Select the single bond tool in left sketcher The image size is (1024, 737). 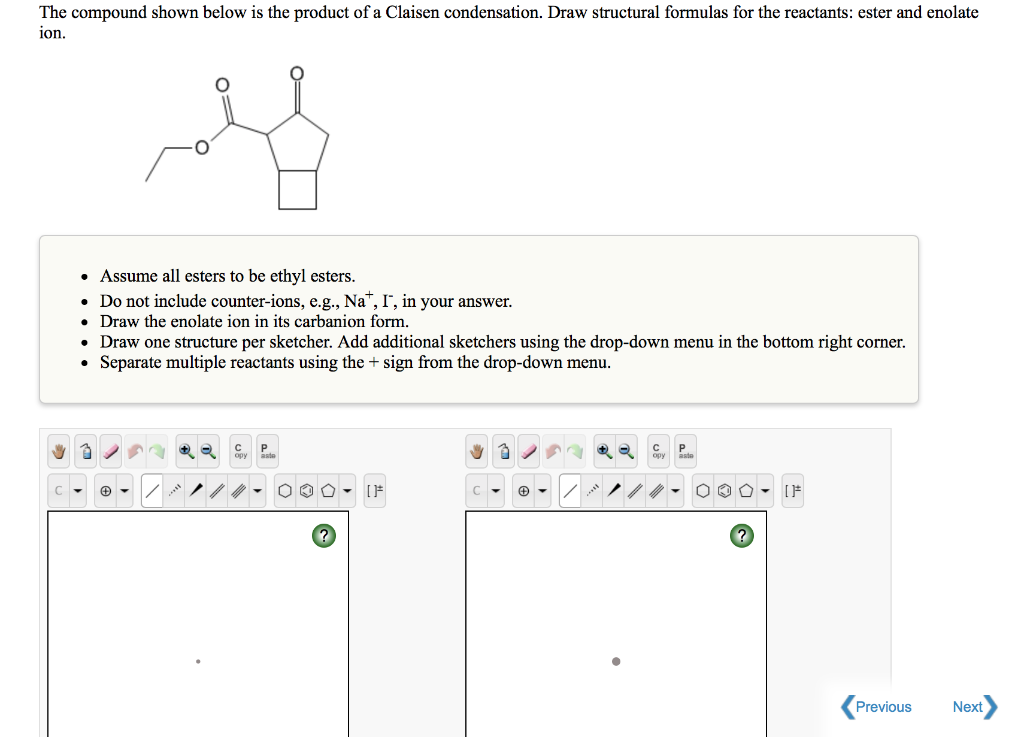pos(154,490)
